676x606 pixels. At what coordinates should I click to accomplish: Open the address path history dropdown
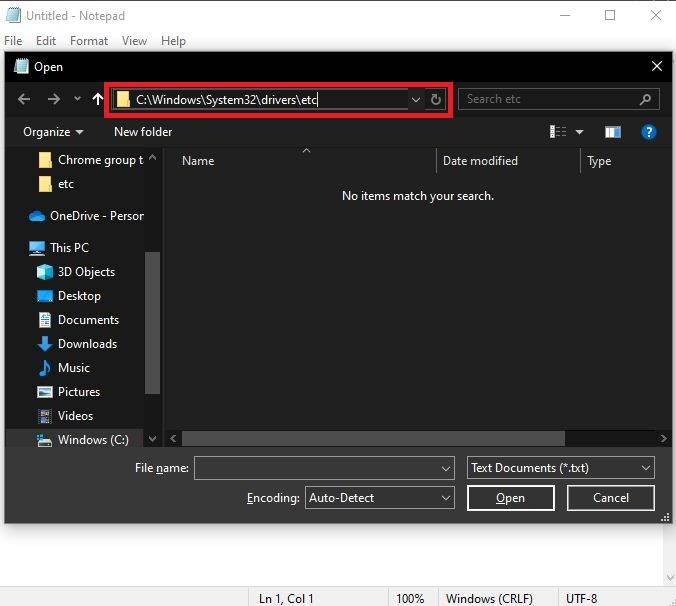click(416, 100)
